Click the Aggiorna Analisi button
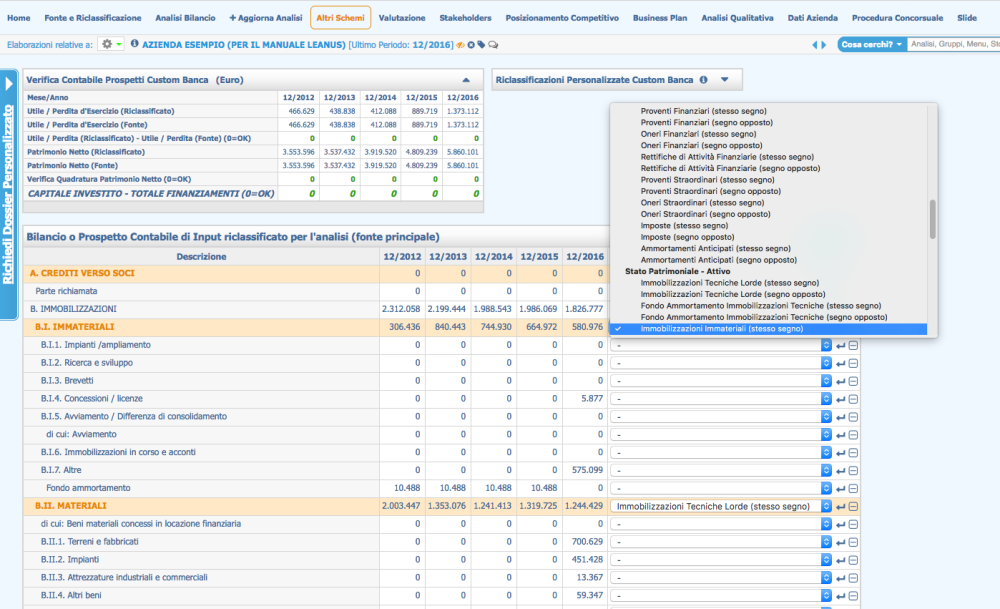This screenshot has height=609, width=1000. [265, 18]
